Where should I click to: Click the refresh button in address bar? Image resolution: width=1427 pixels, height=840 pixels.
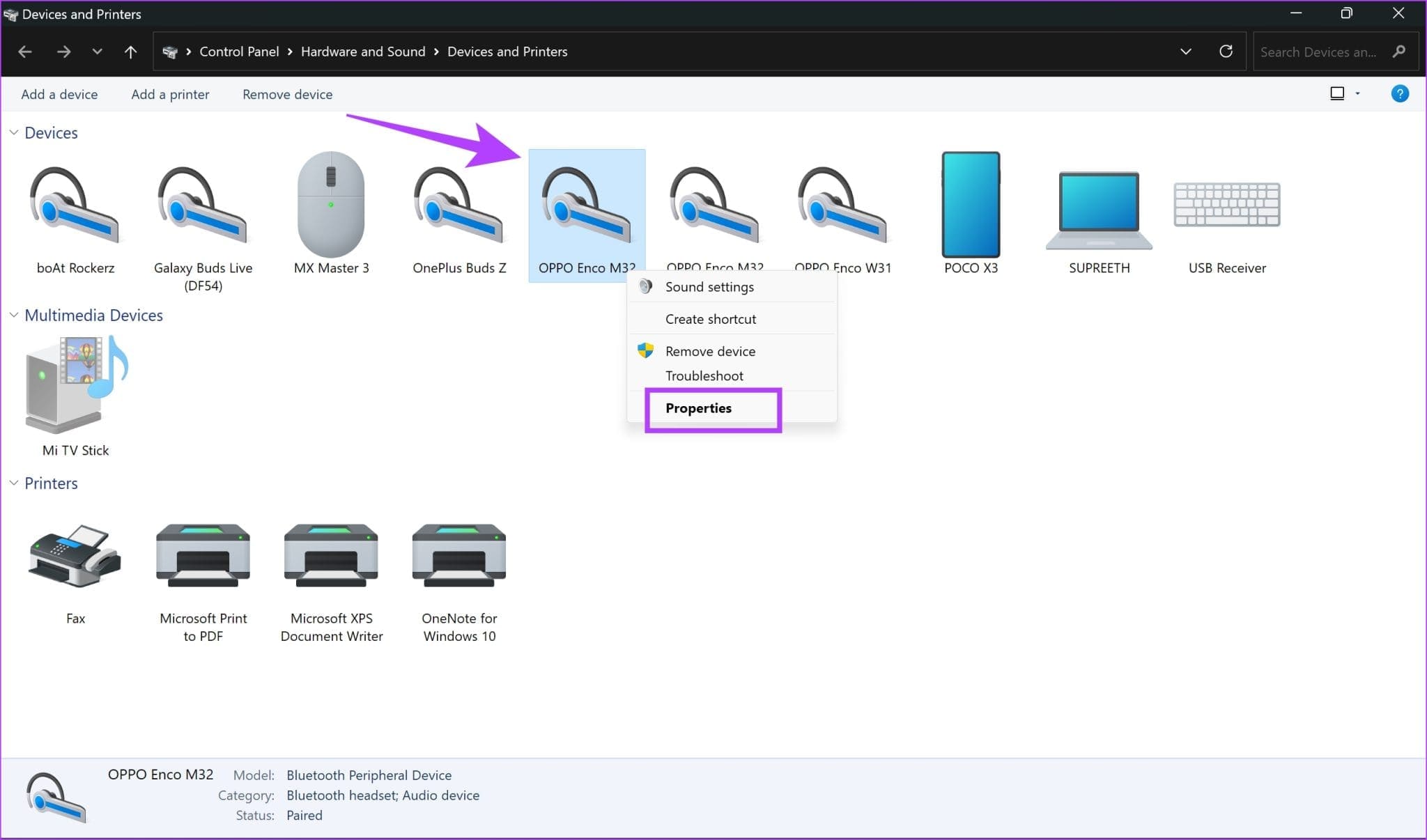1226,52
